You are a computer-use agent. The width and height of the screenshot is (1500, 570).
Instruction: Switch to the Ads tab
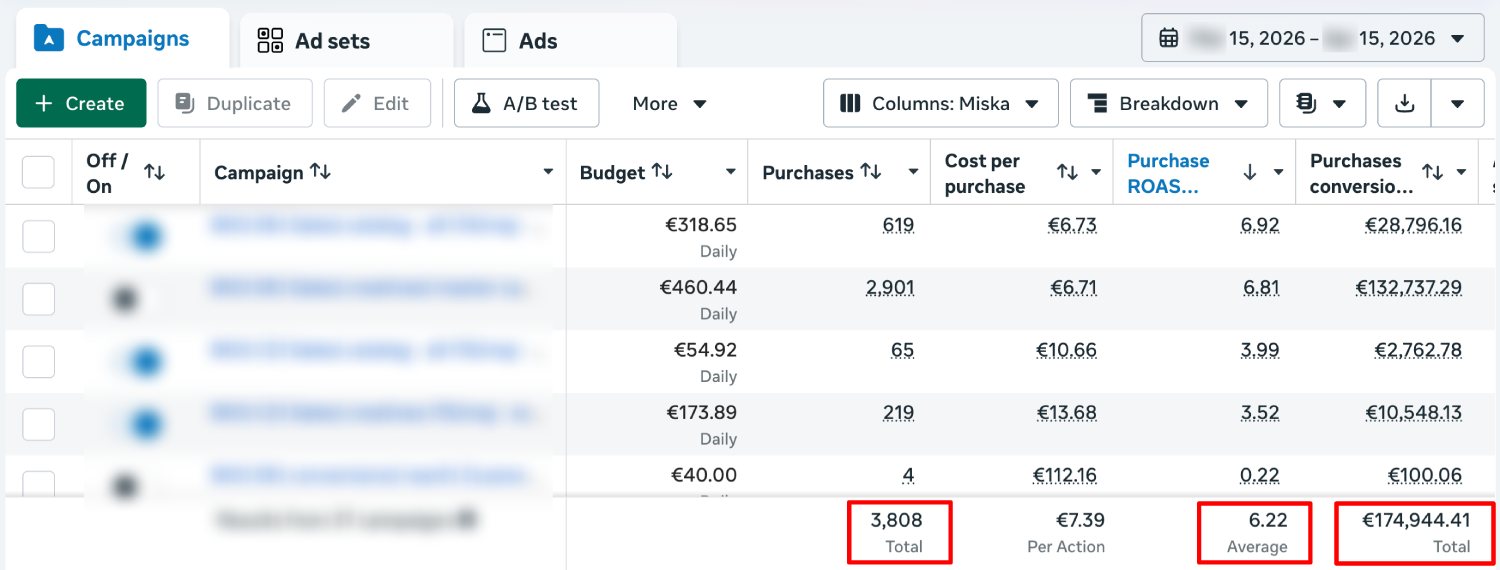[571, 41]
